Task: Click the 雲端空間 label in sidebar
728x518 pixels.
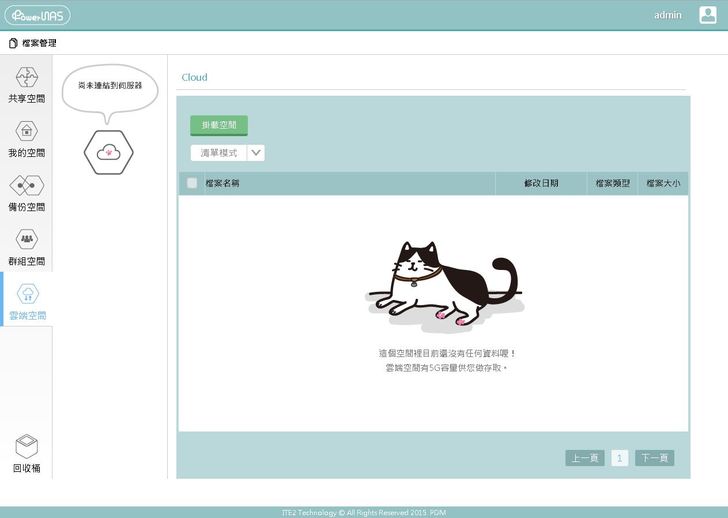Action: tap(28, 316)
